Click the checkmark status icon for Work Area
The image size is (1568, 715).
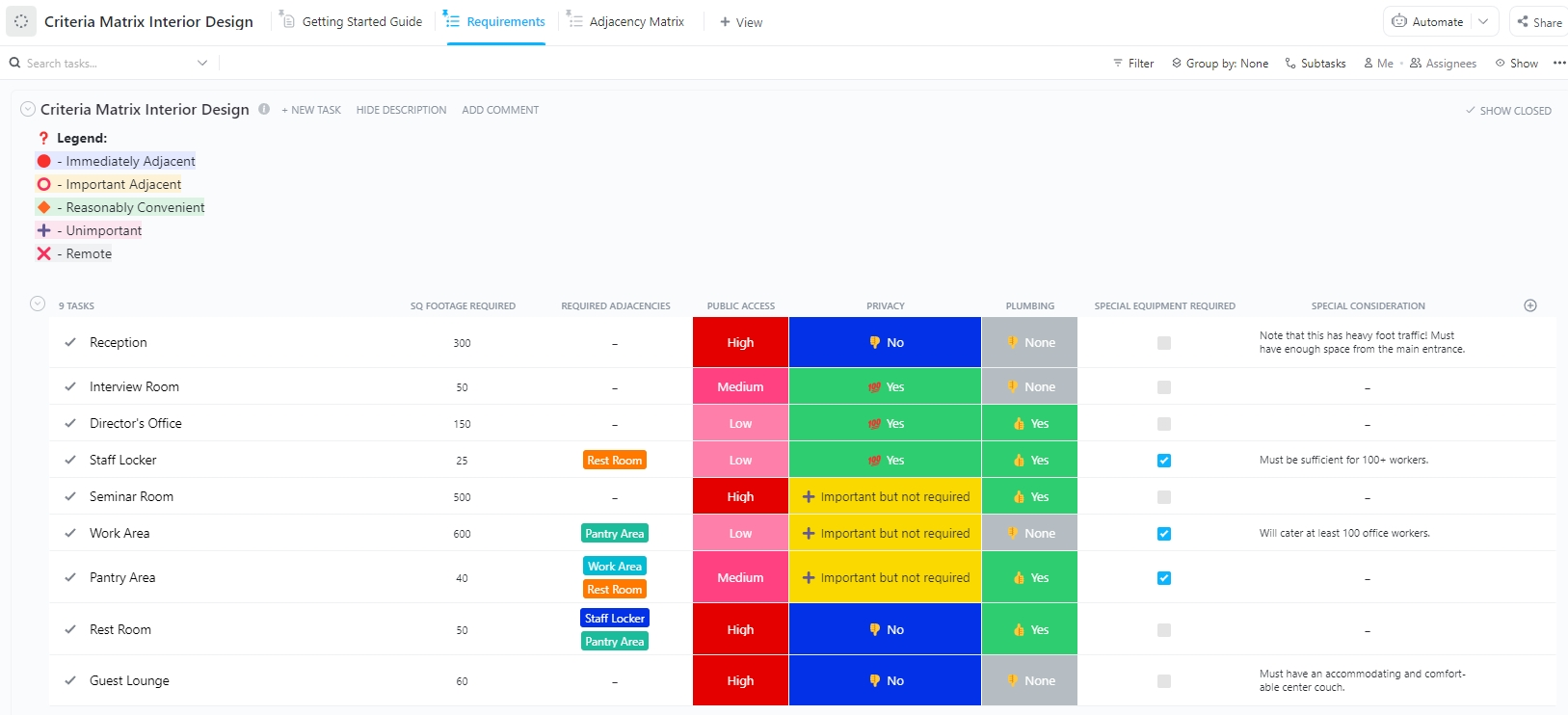tap(70, 533)
